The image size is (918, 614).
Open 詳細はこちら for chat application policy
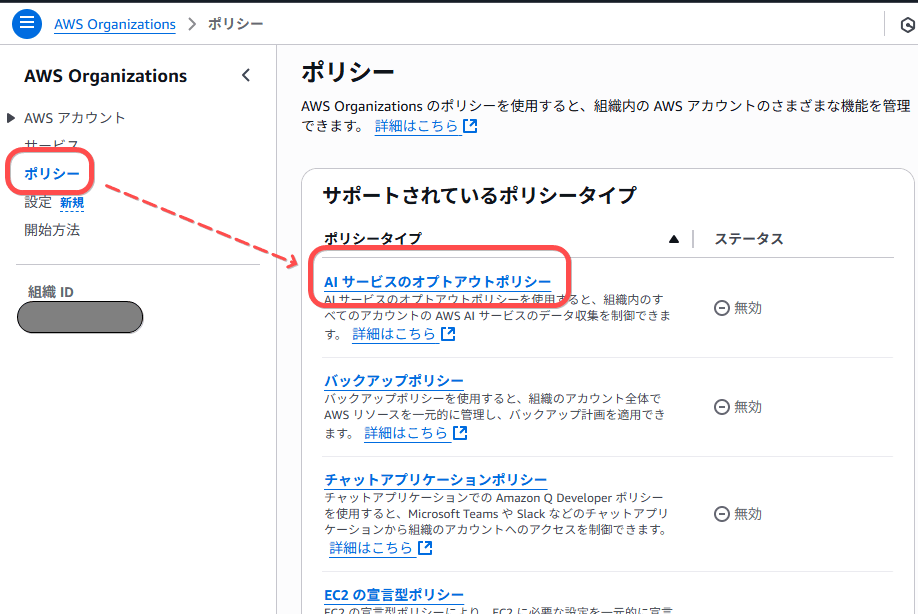(x=371, y=548)
